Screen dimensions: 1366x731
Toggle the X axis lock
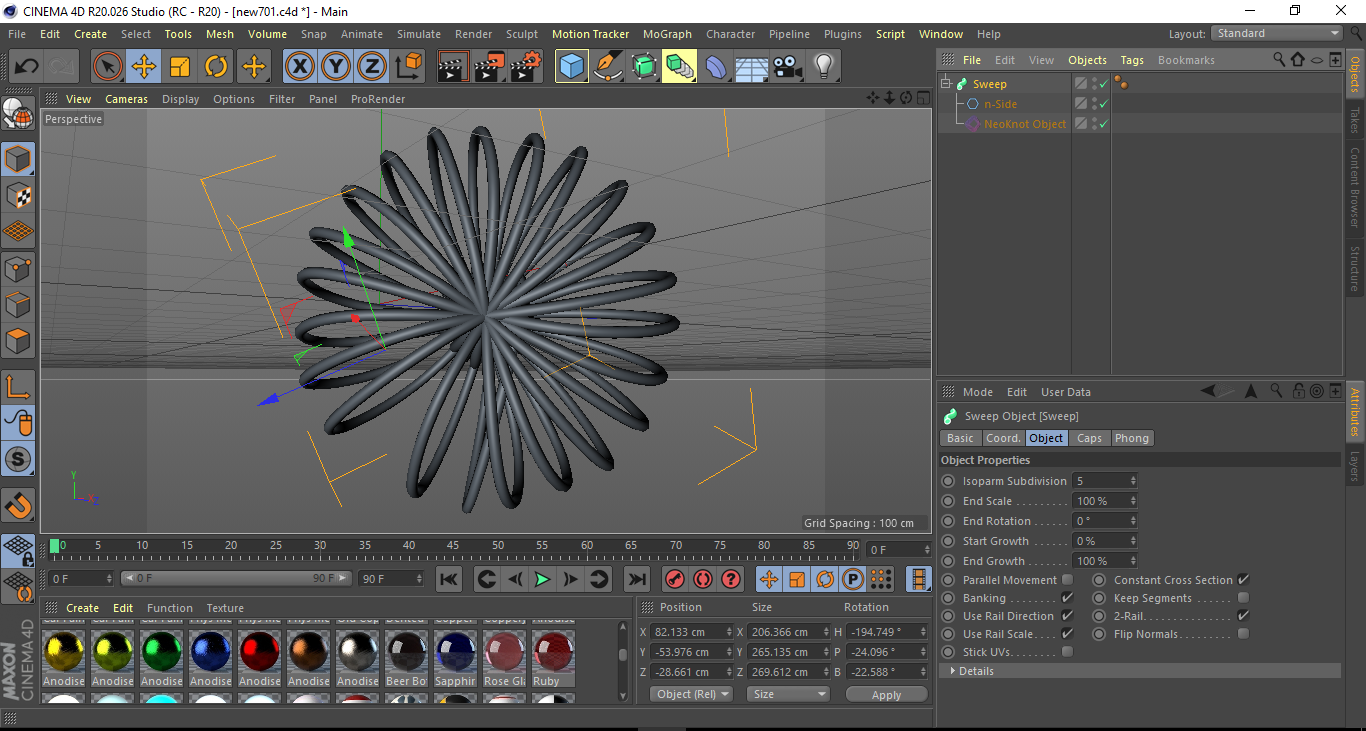[x=299, y=67]
